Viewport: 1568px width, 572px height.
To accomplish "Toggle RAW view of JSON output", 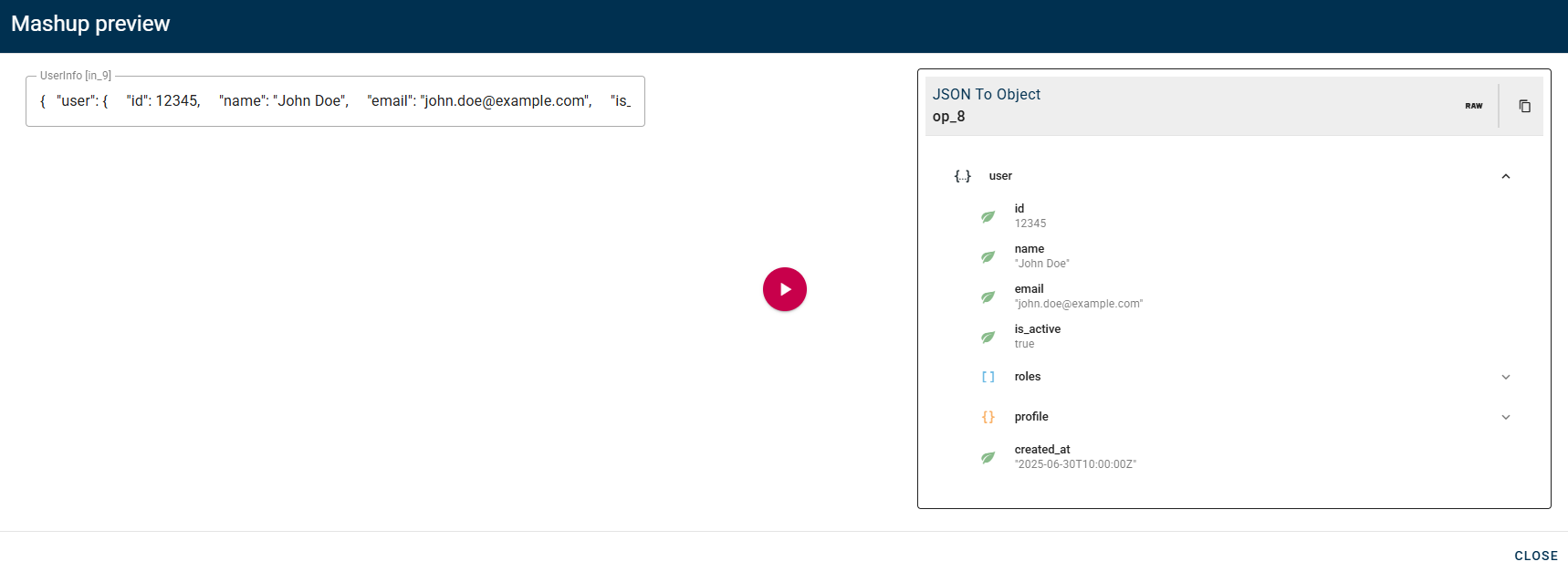I will coord(1473,106).
